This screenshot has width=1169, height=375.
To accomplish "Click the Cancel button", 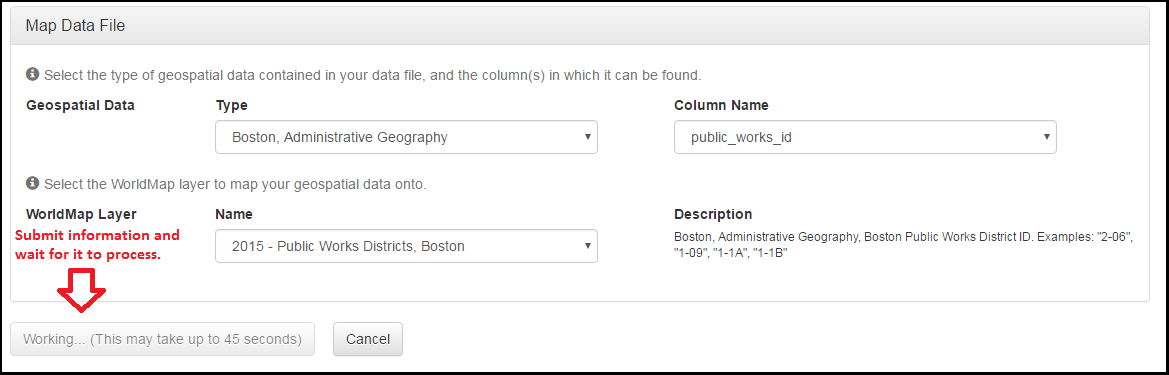I will click(x=368, y=339).
